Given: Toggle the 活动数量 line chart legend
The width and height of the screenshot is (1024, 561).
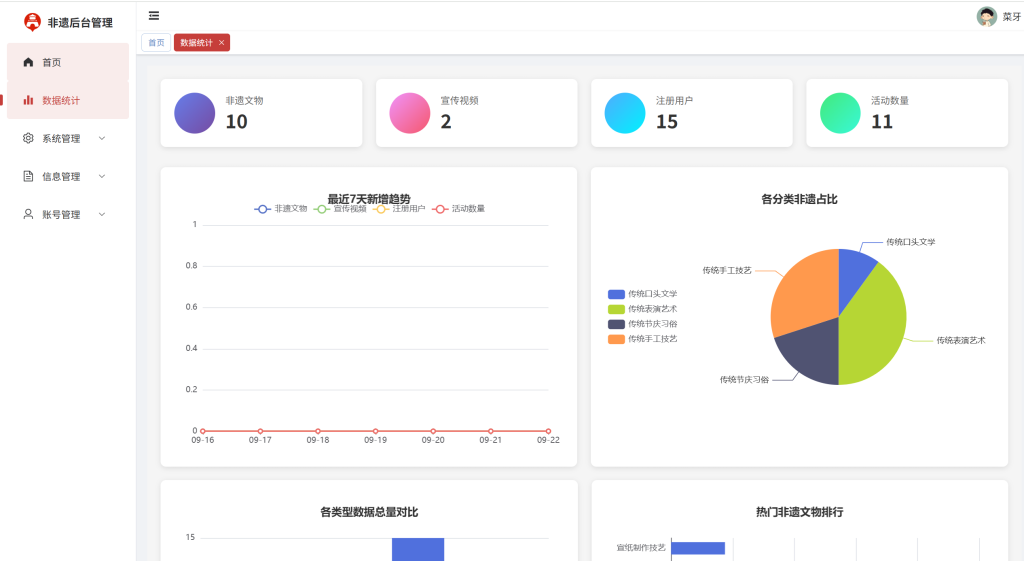Looking at the screenshot, I should point(458,209).
